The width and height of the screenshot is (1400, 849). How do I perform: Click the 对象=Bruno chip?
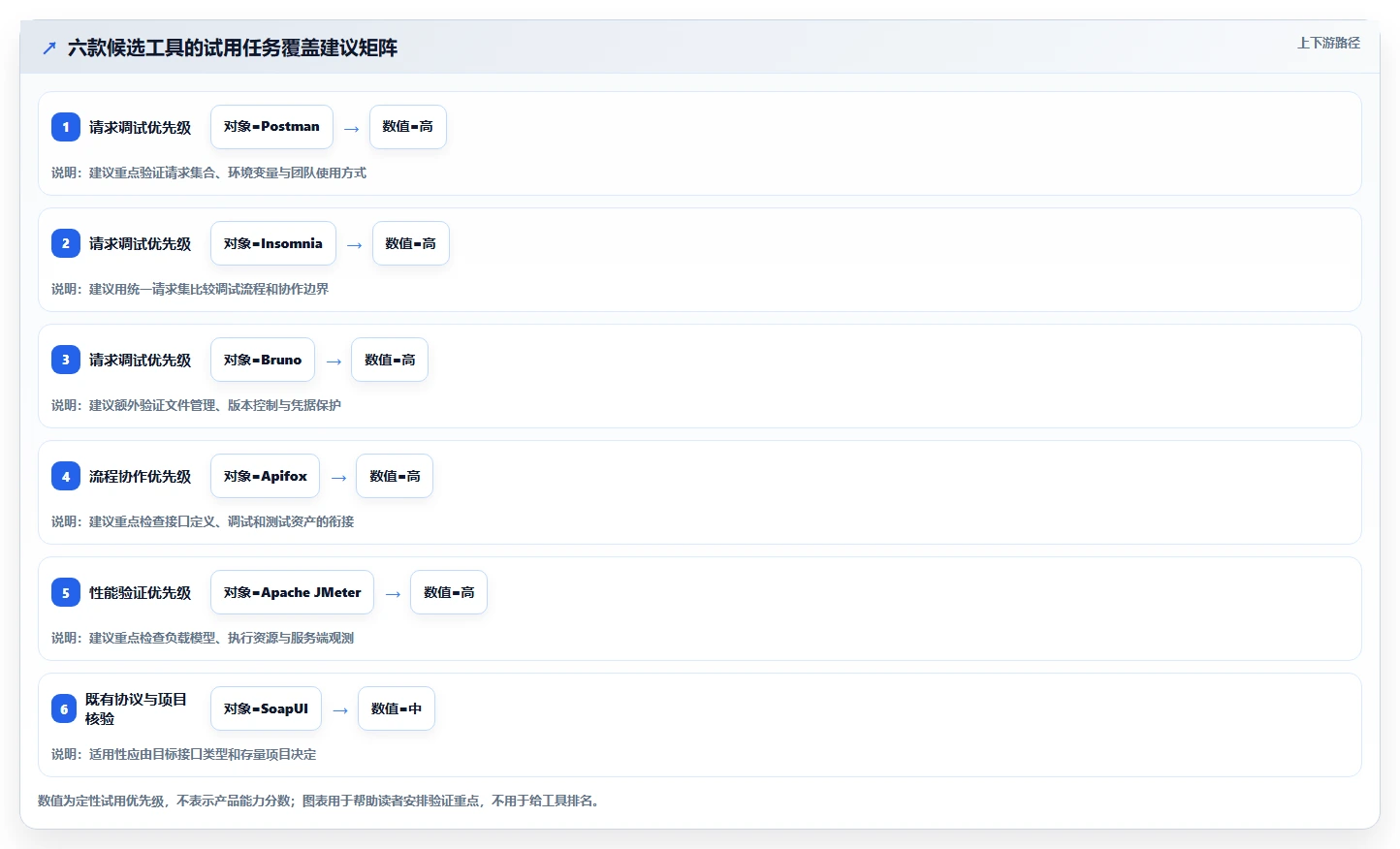(263, 360)
